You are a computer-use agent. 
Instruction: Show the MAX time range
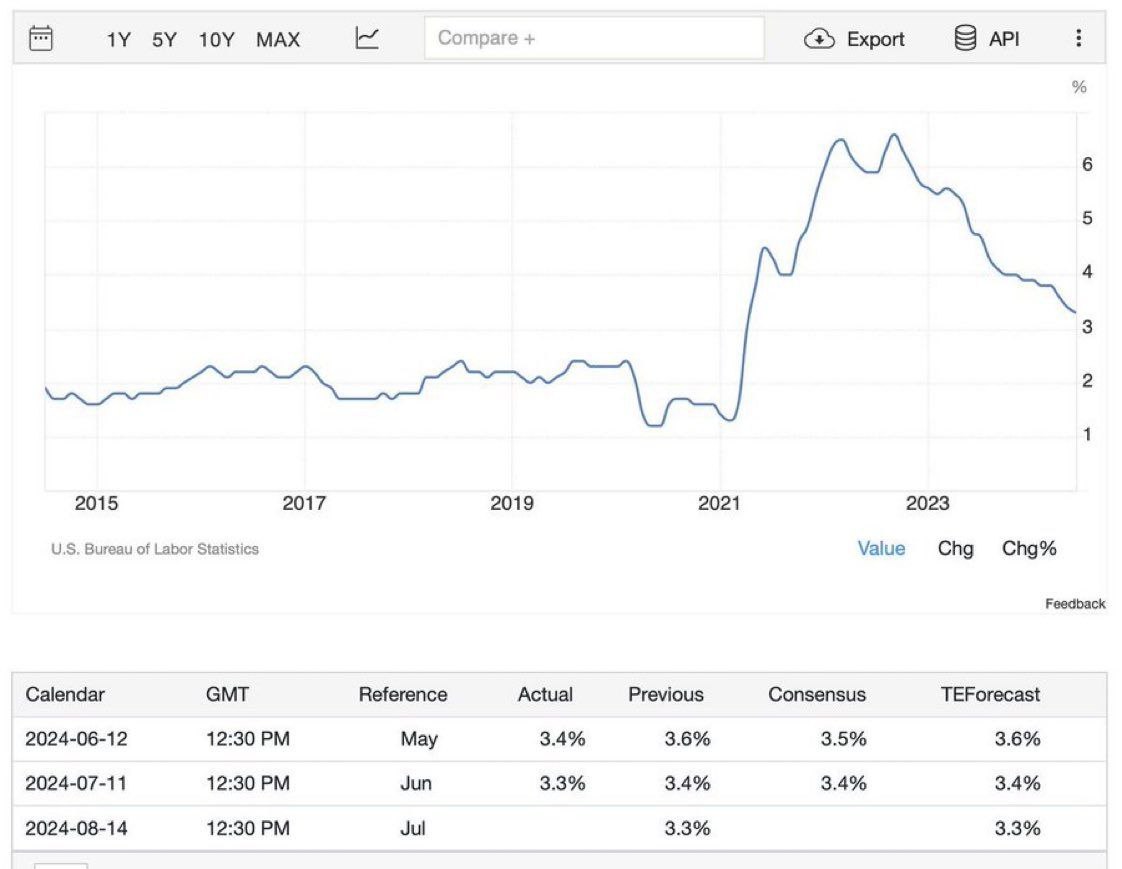tap(278, 40)
